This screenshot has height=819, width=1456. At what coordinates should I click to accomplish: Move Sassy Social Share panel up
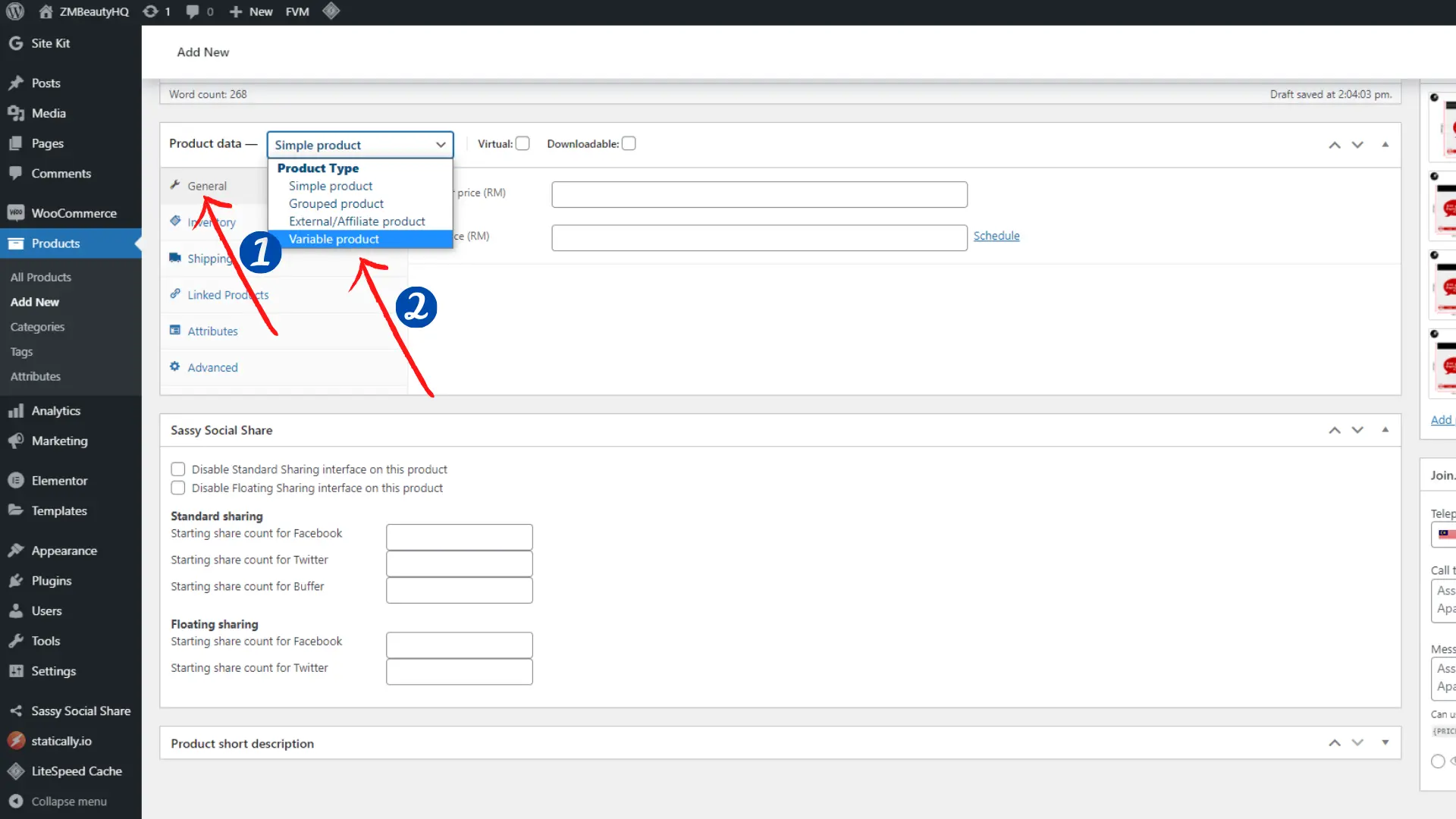[1335, 430]
